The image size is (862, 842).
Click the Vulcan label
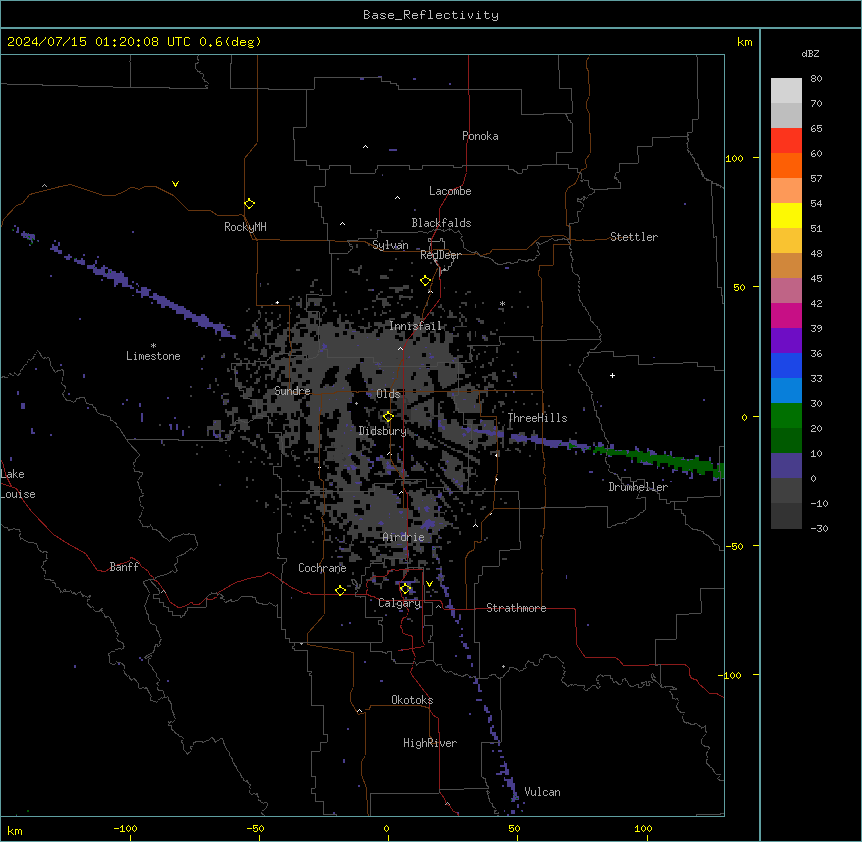click(543, 792)
